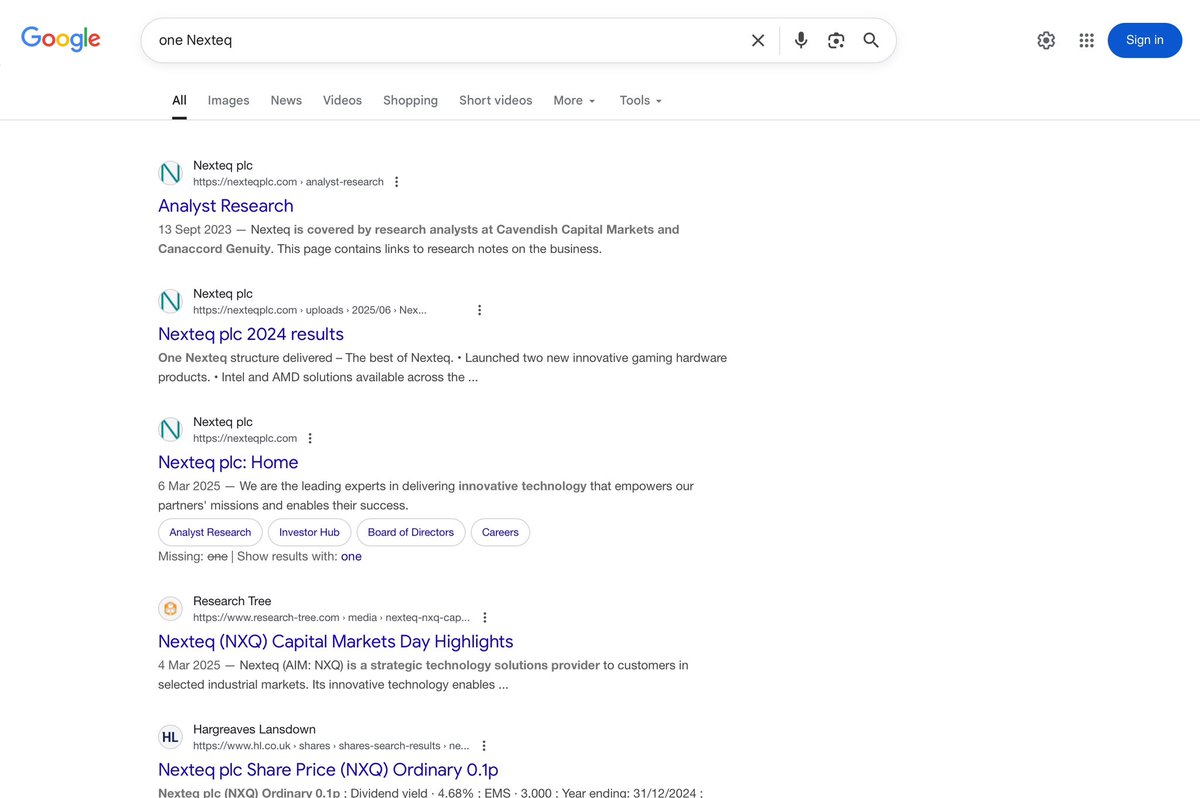Image resolution: width=1200 pixels, height=798 pixels.
Task: Expand the Tools dropdown
Action: click(640, 100)
